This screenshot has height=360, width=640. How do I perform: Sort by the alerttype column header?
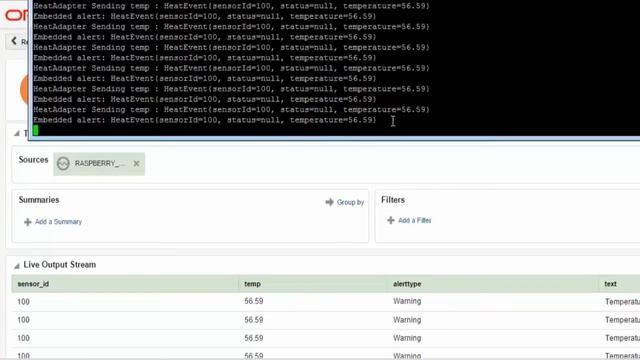(x=407, y=284)
